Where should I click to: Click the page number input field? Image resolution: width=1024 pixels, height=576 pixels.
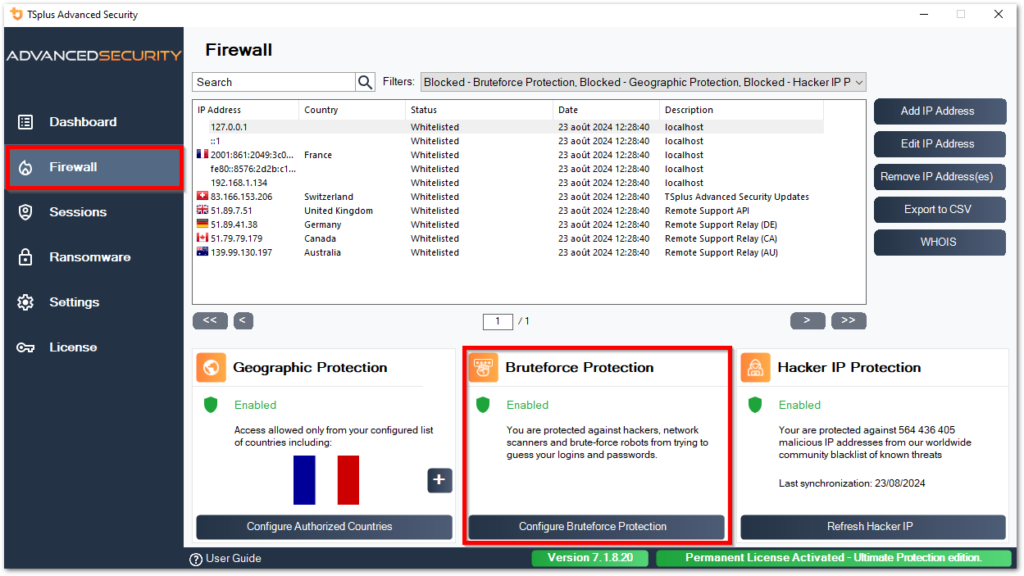click(x=497, y=321)
